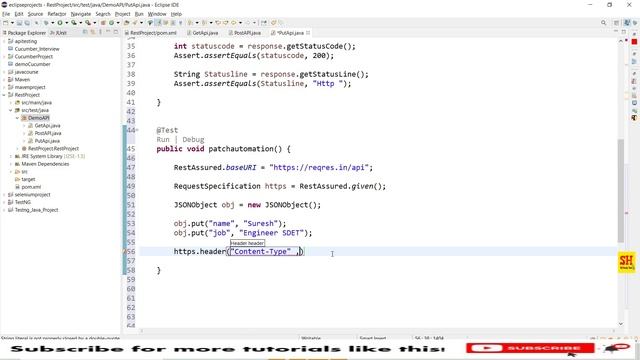This screenshot has height=360, width=640.
Task: Open the File menu
Action: tap(6, 14)
